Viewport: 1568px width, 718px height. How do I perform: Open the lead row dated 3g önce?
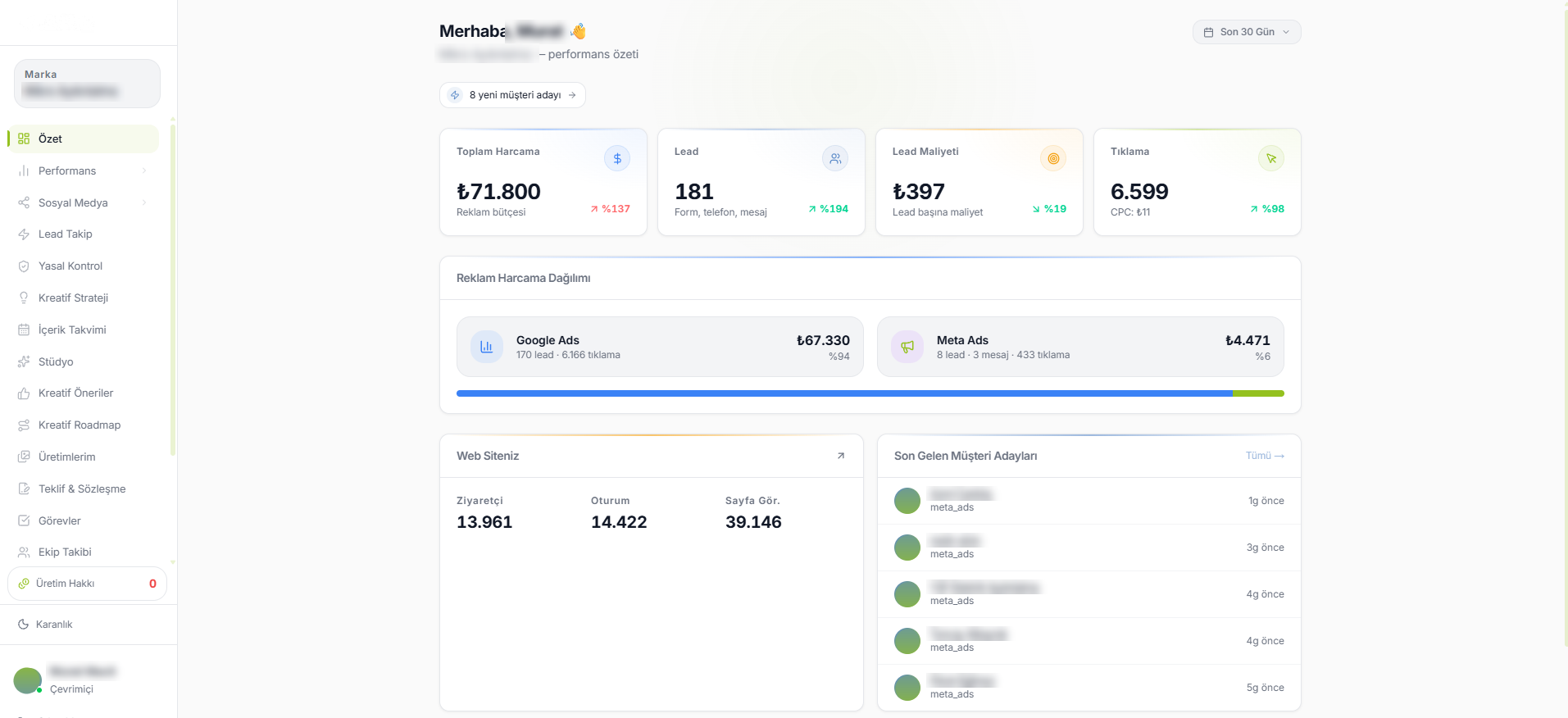click(x=1089, y=548)
